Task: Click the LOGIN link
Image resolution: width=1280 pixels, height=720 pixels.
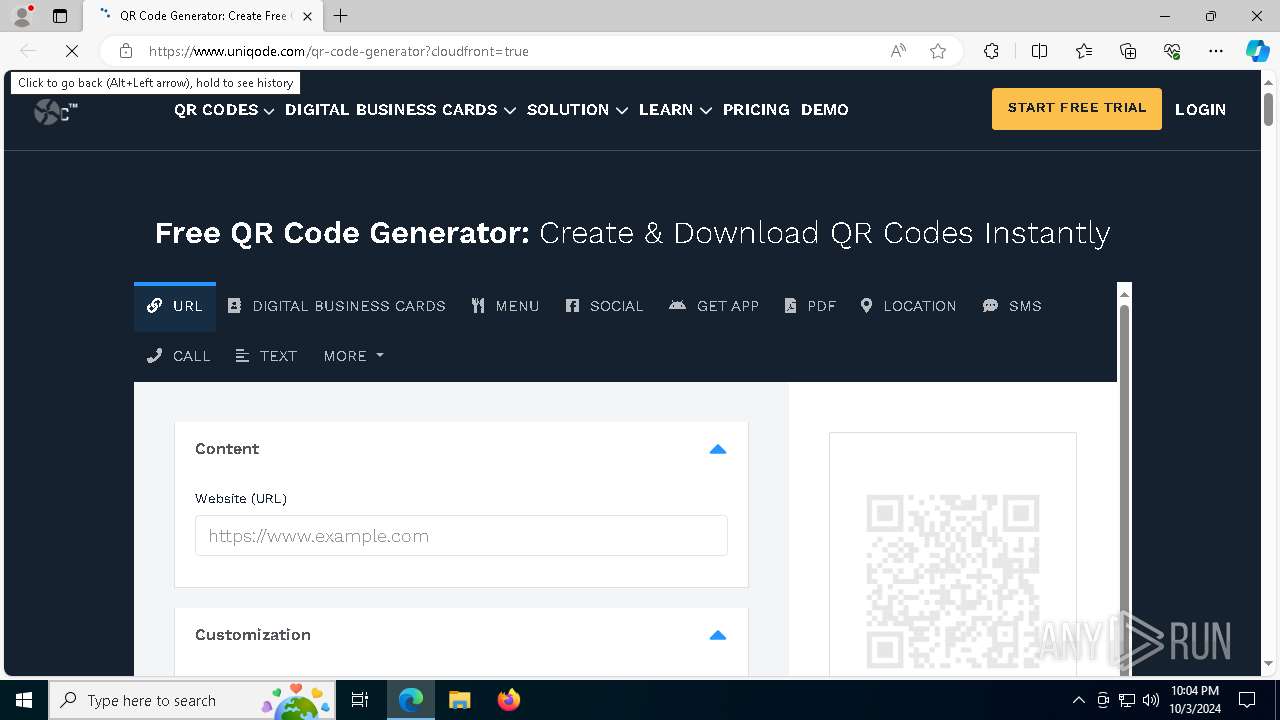Action: click(1200, 110)
